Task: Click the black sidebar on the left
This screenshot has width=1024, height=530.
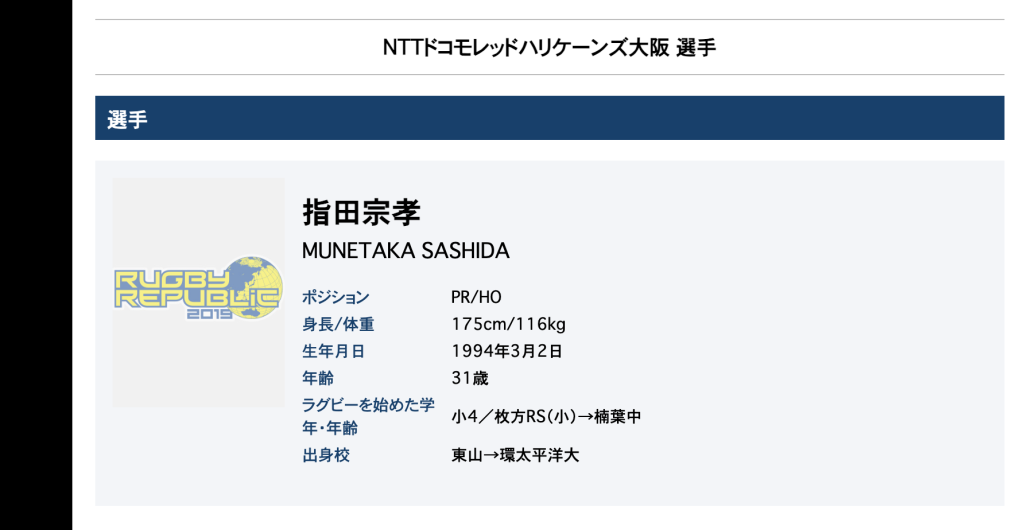Action: tap(36, 265)
